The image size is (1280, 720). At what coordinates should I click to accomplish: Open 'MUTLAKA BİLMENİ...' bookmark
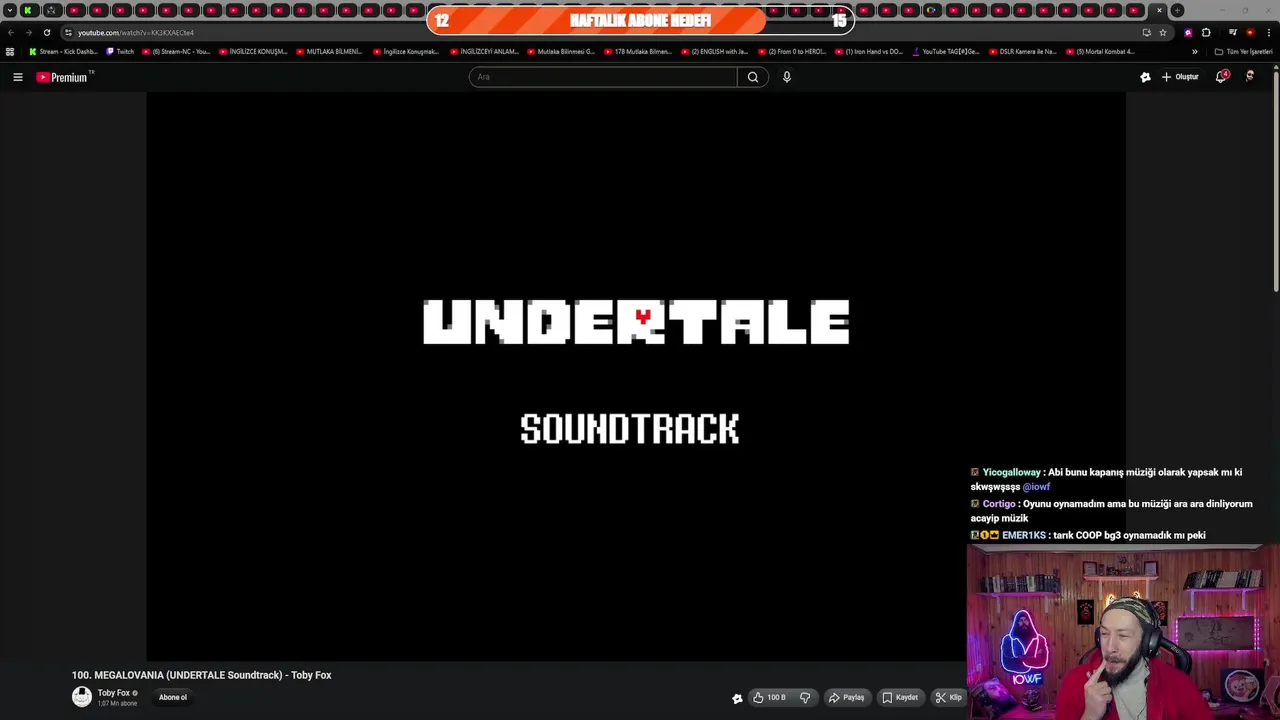tap(329, 51)
